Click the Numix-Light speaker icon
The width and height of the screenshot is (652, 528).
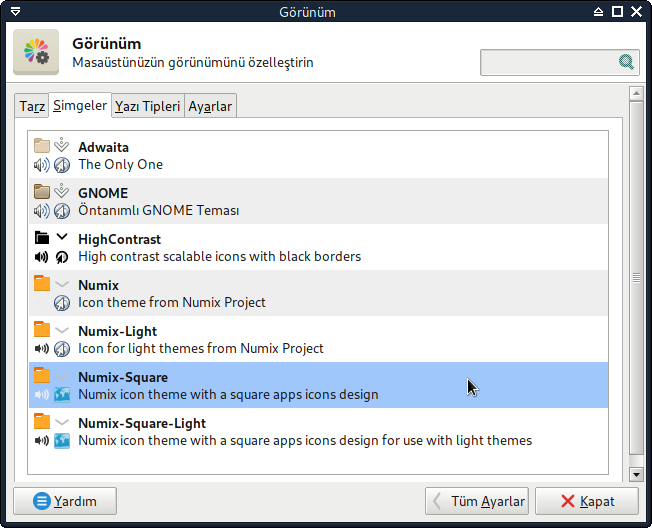tap(42, 348)
